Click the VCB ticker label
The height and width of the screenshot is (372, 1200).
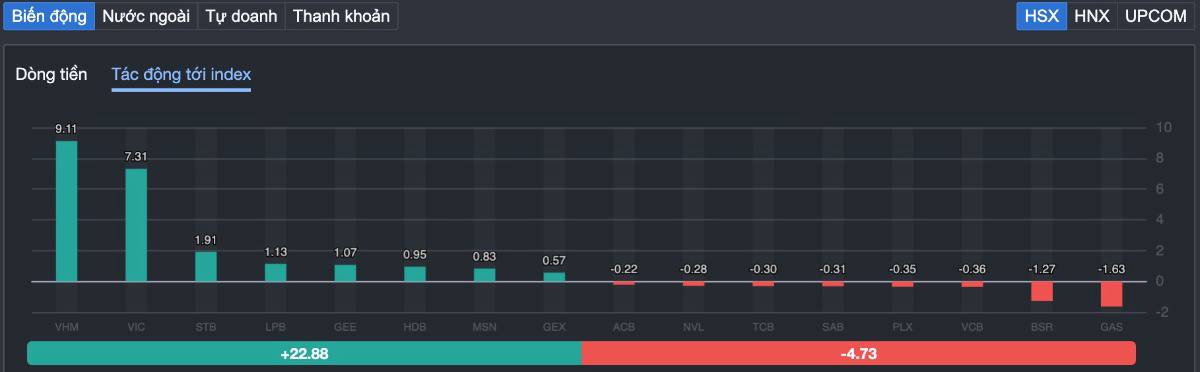click(x=972, y=327)
